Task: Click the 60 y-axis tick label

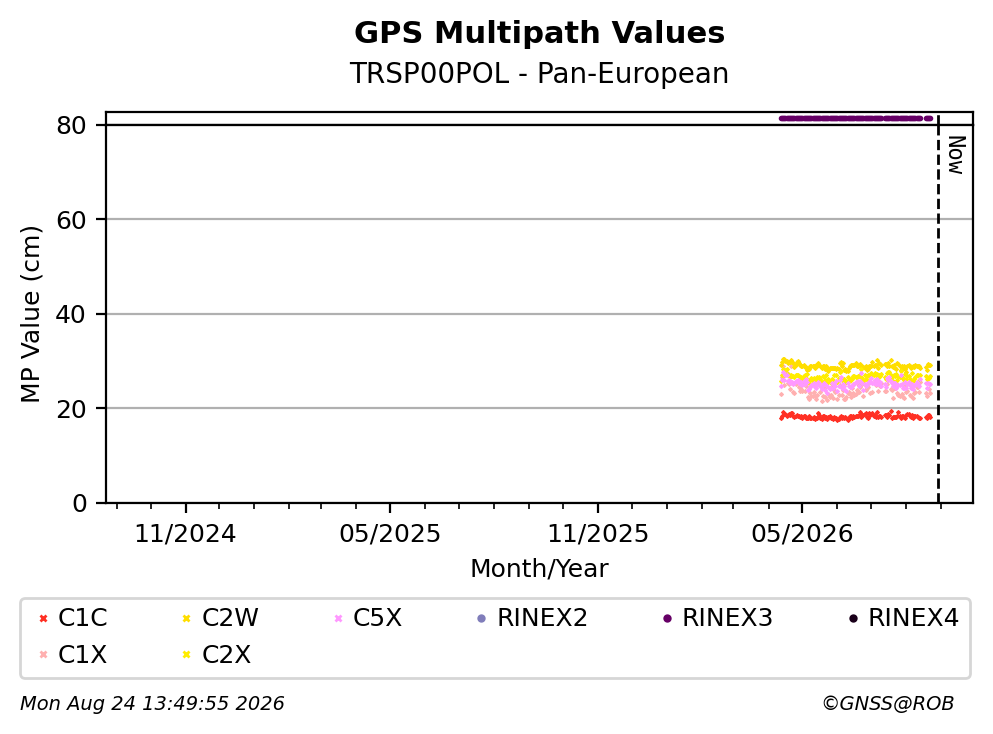Action: pos(72,220)
